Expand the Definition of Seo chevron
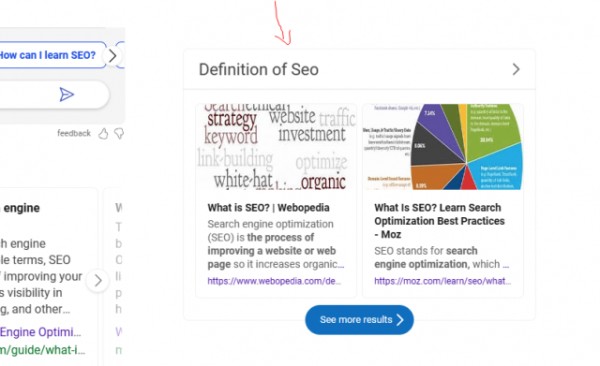Image resolution: width=600 pixels, height=366 pixels. [516, 69]
